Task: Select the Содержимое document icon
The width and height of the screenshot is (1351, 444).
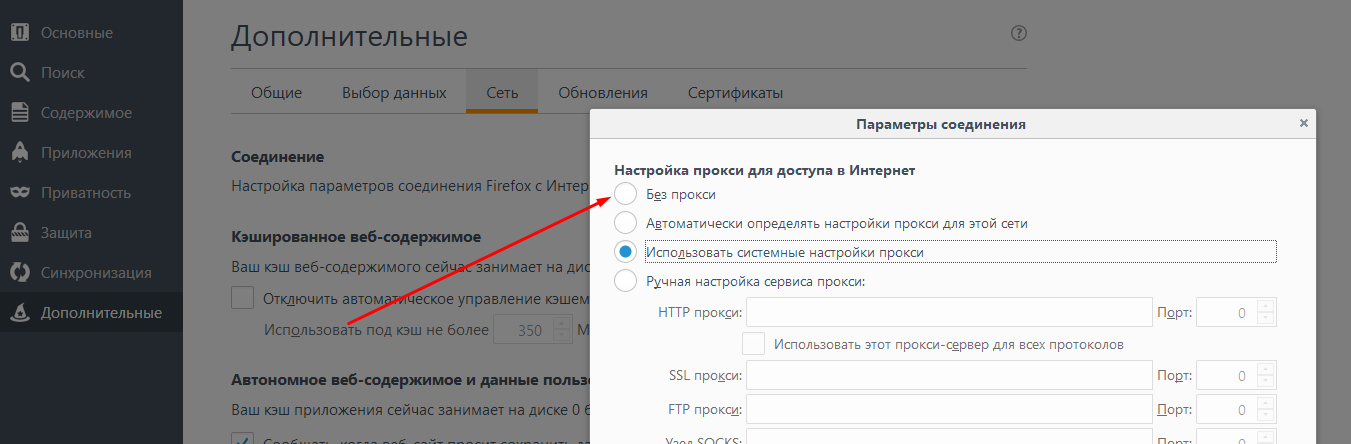Action: pyautogui.click(x=19, y=113)
